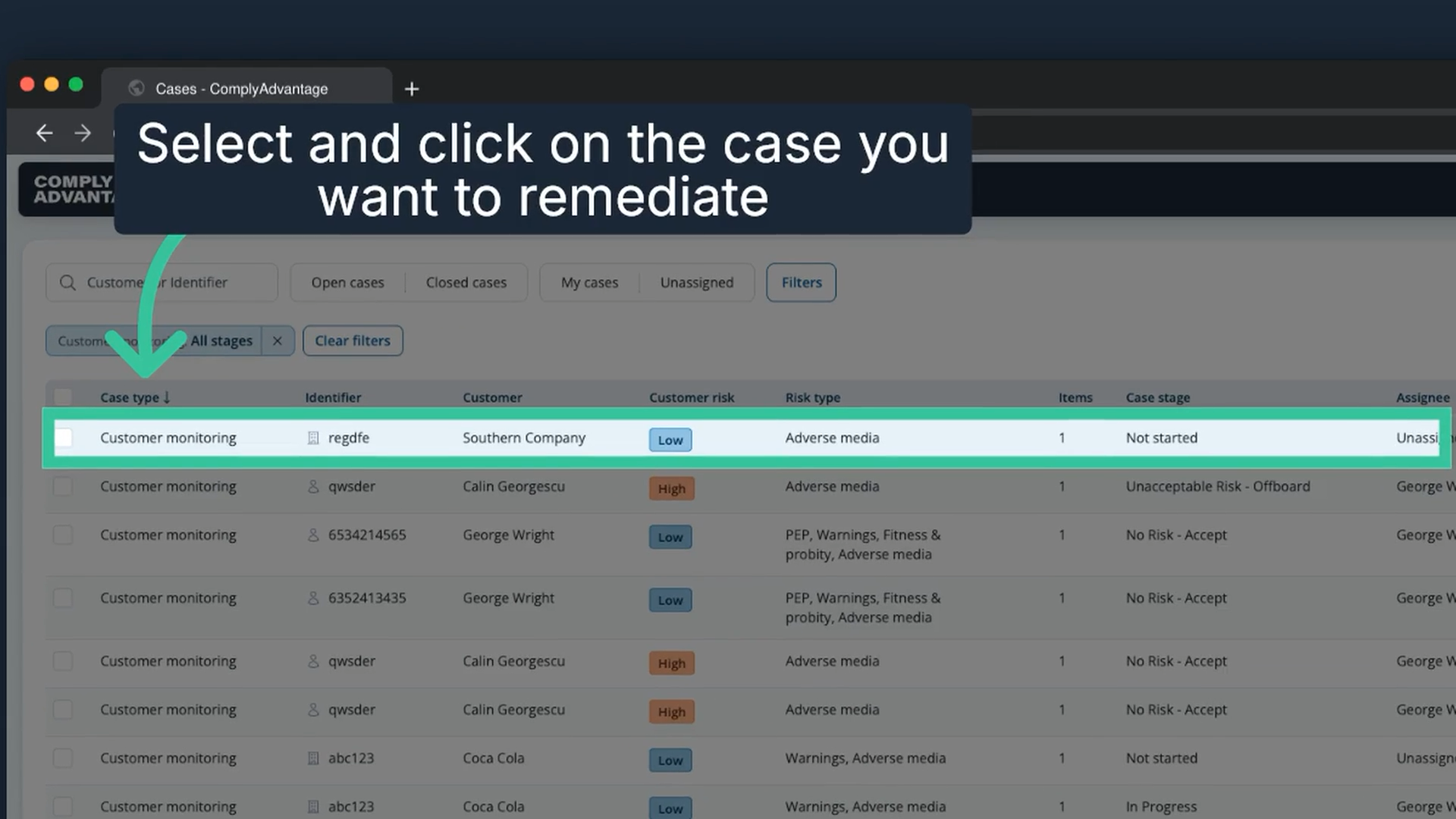Open a new browser tab with plus icon

tap(412, 89)
